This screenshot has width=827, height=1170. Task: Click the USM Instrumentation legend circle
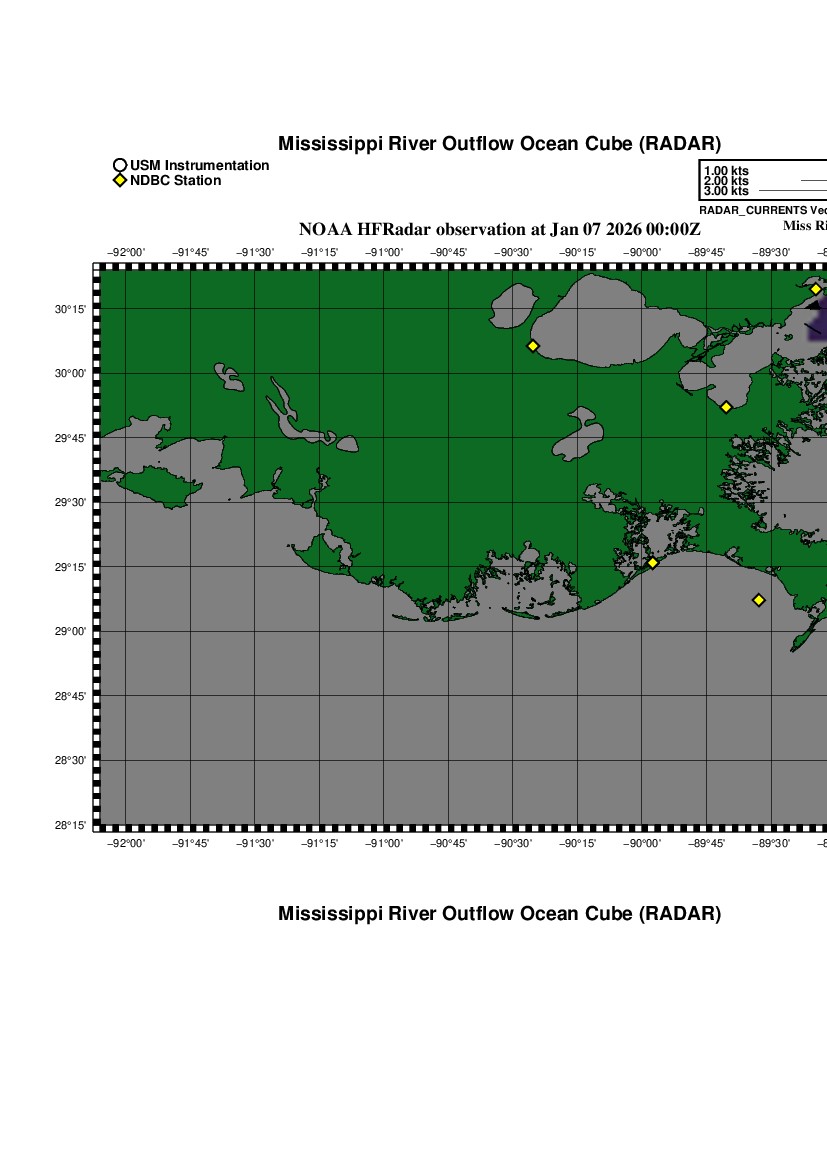pyautogui.click(x=120, y=166)
